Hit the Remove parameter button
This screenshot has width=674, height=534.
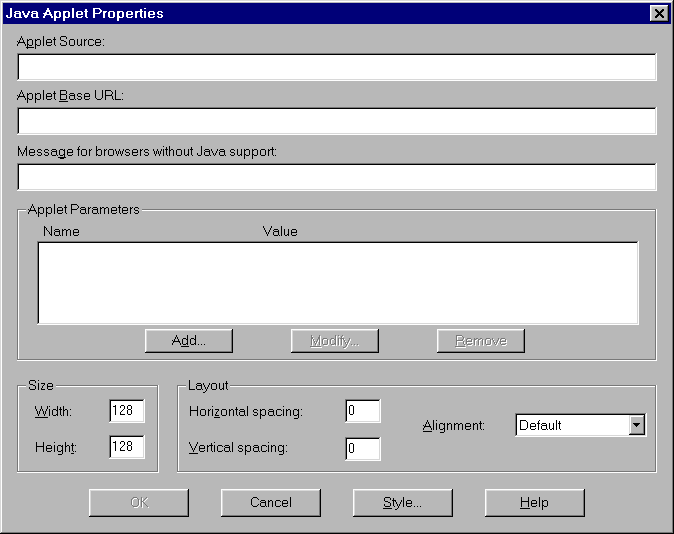click(x=481, y=341)
